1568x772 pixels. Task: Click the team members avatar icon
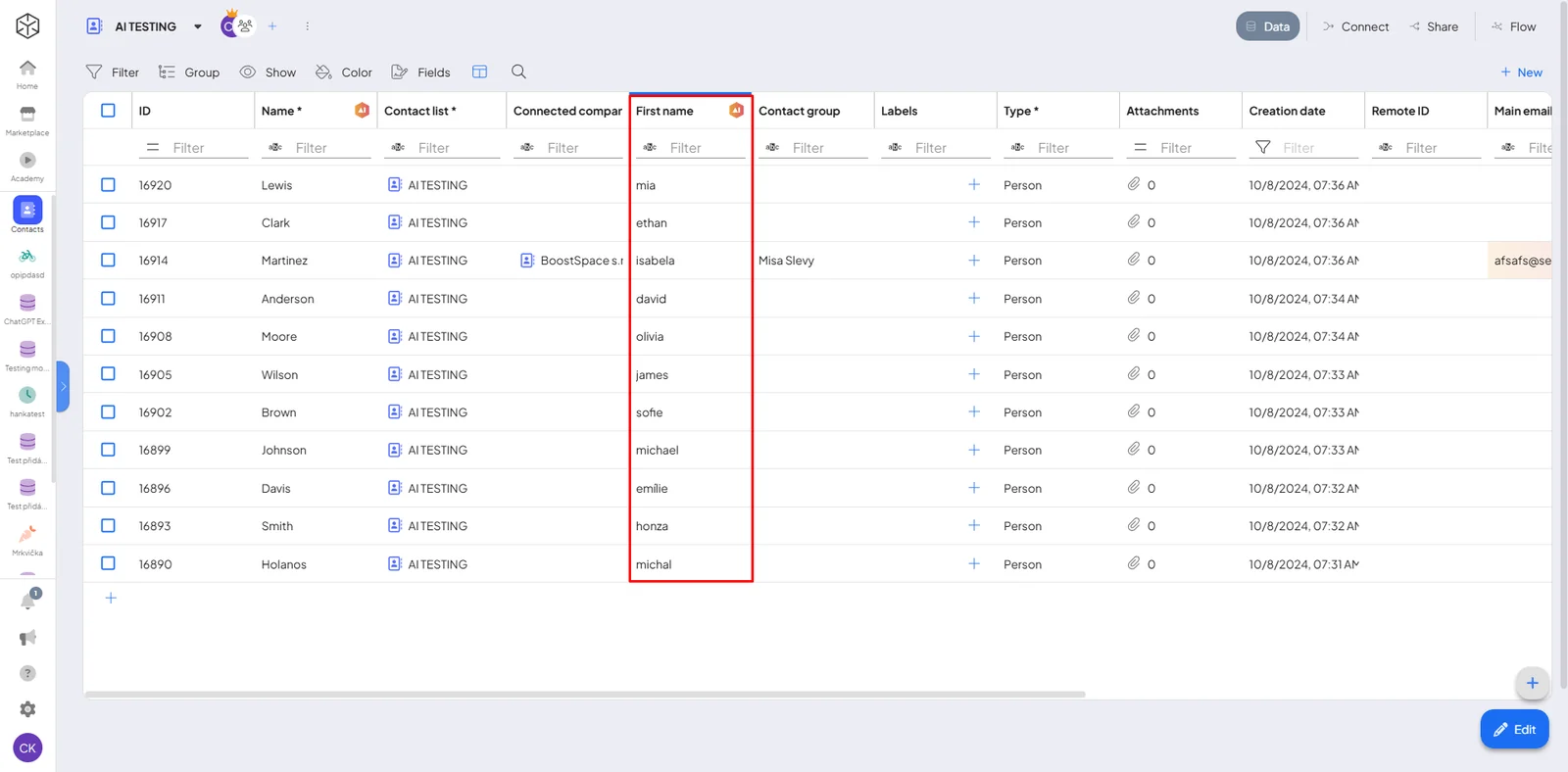coord(245,26)
